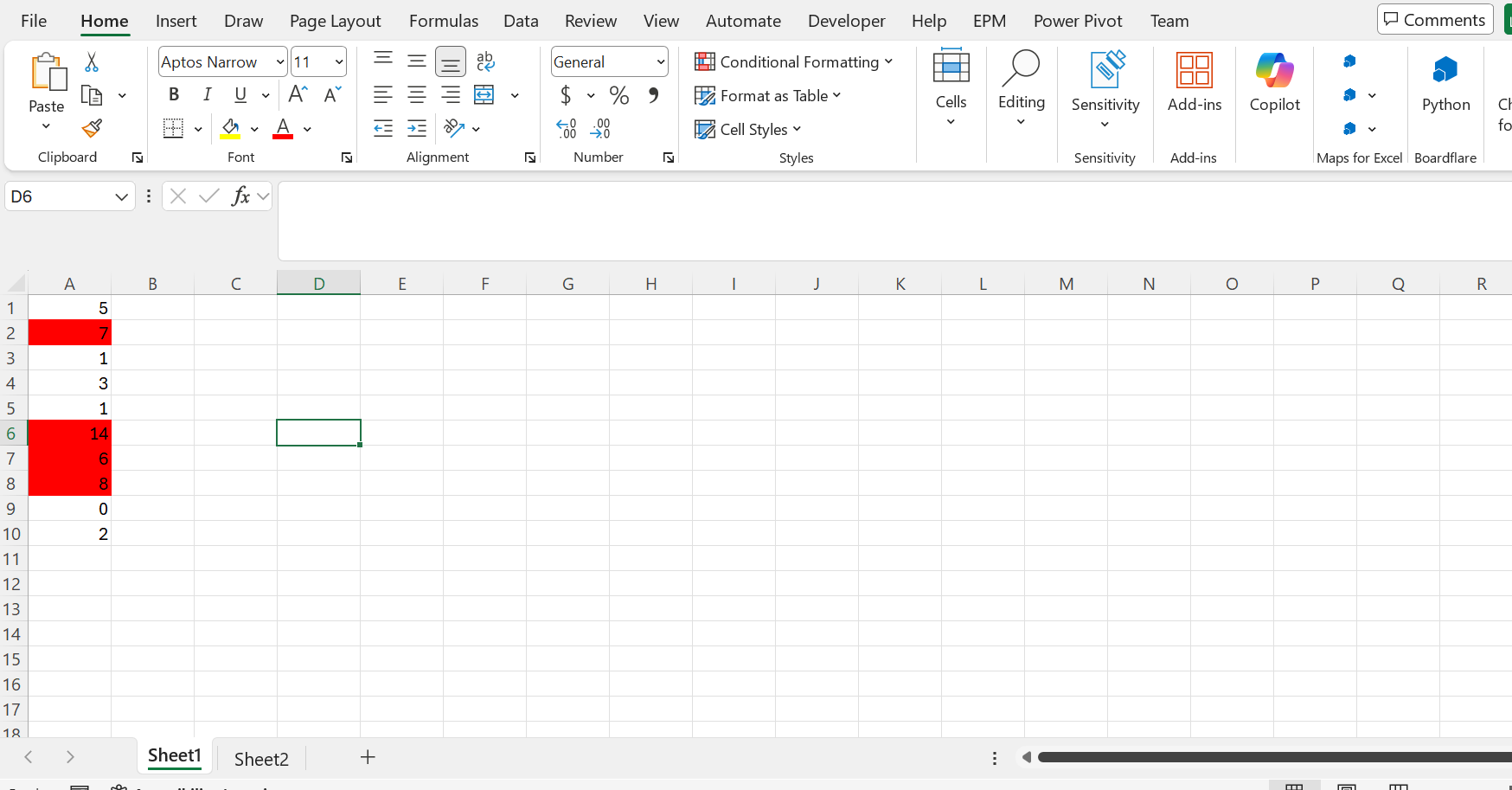
Task: Toggle Wrap Text
Action: (485, 61)
